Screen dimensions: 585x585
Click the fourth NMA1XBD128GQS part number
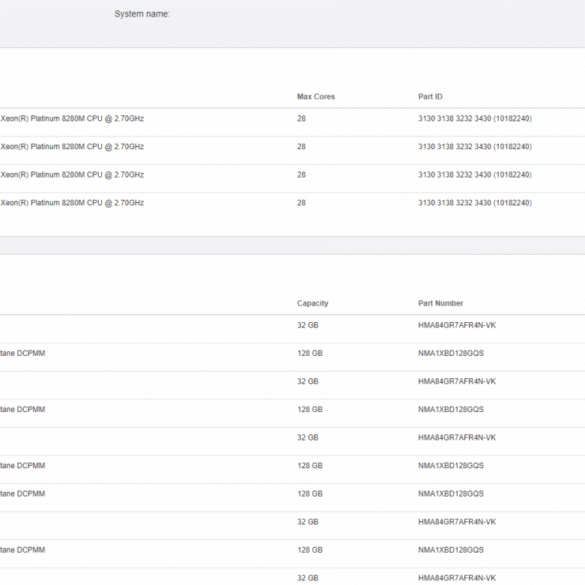[x=450, y=494]
